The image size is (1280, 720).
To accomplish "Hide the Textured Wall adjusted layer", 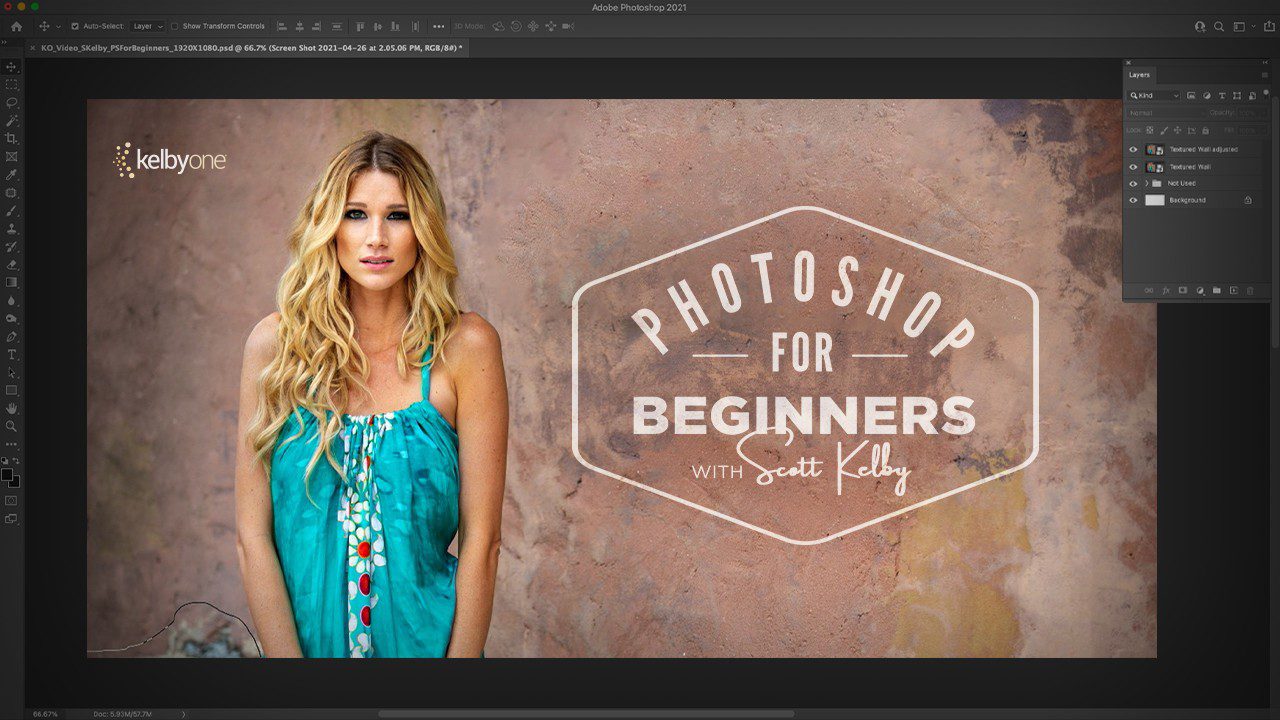I will point(1133,149).
